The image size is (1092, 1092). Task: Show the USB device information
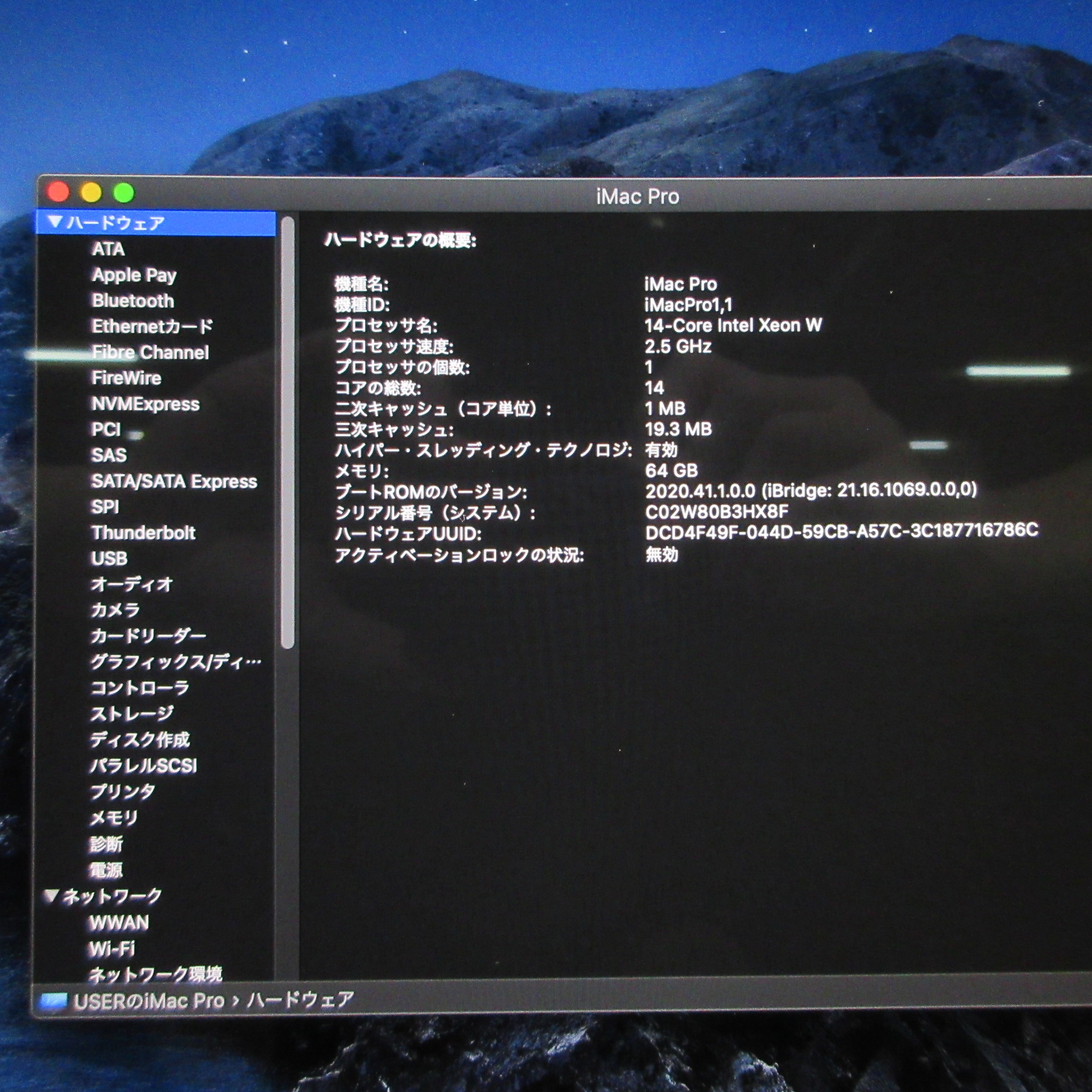(109, 558)
